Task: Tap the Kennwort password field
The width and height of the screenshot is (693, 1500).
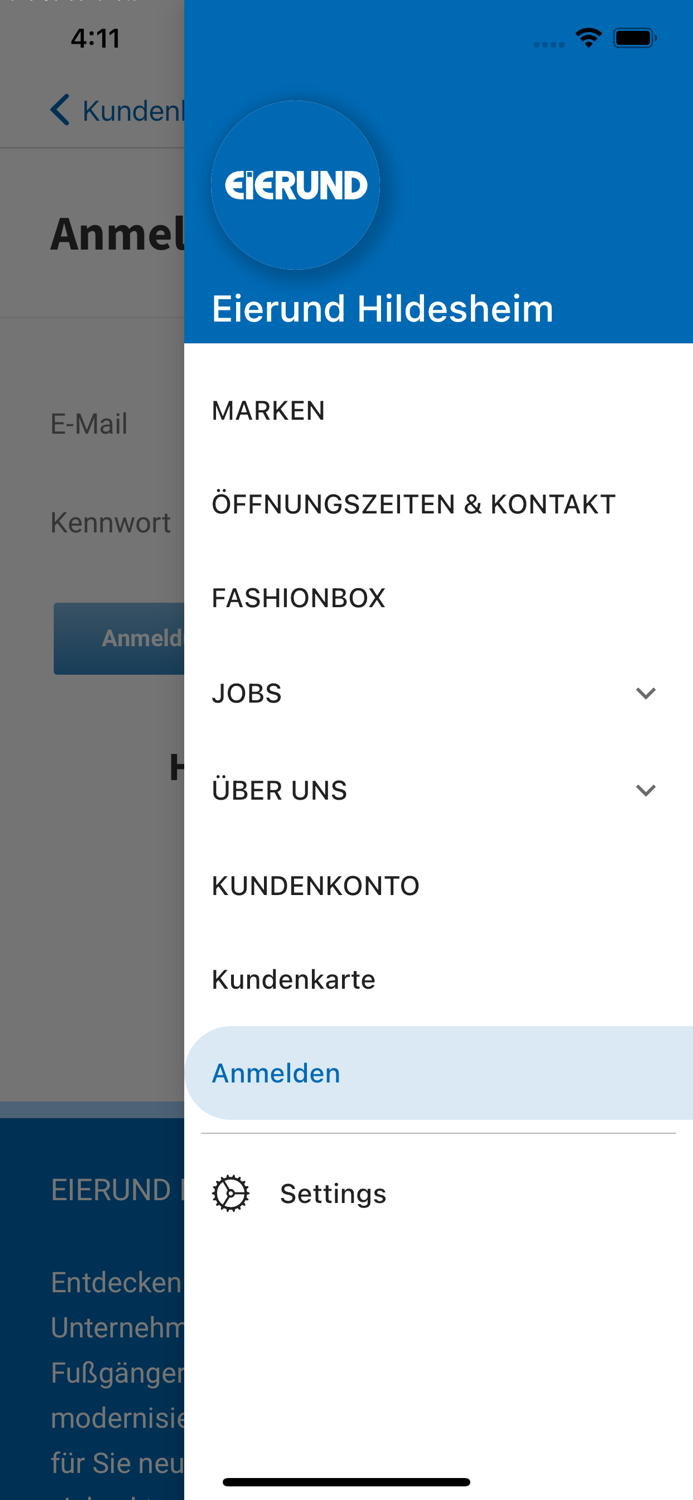Action: [110, 522]
